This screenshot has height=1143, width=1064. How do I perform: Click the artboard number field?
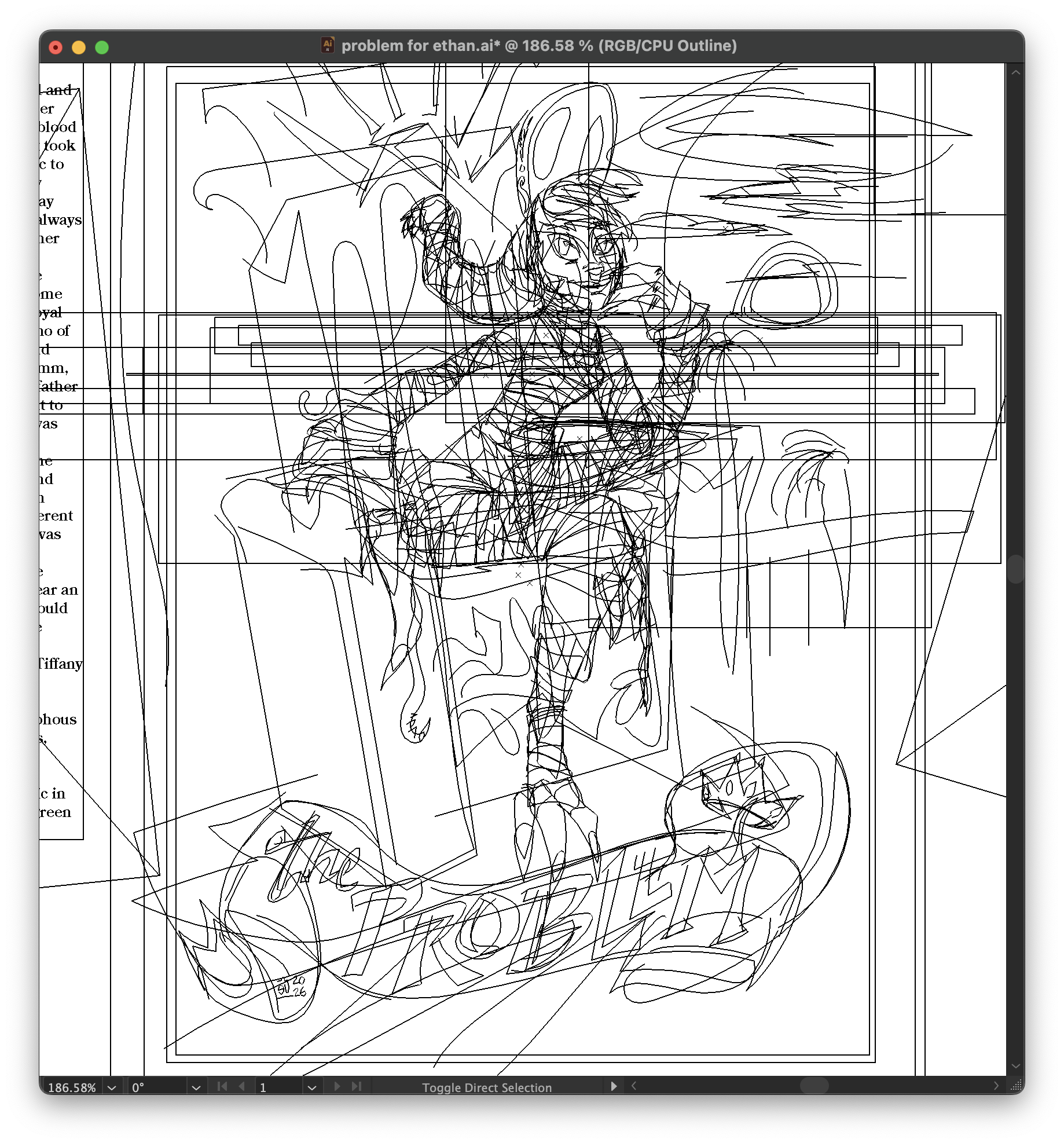[x=278, y=1087]
